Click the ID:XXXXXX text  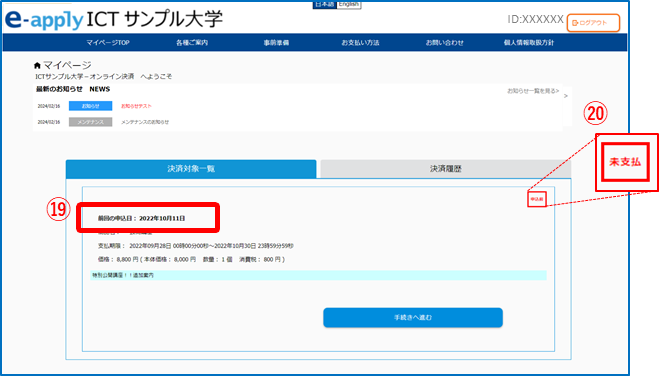tap(535, 19)
